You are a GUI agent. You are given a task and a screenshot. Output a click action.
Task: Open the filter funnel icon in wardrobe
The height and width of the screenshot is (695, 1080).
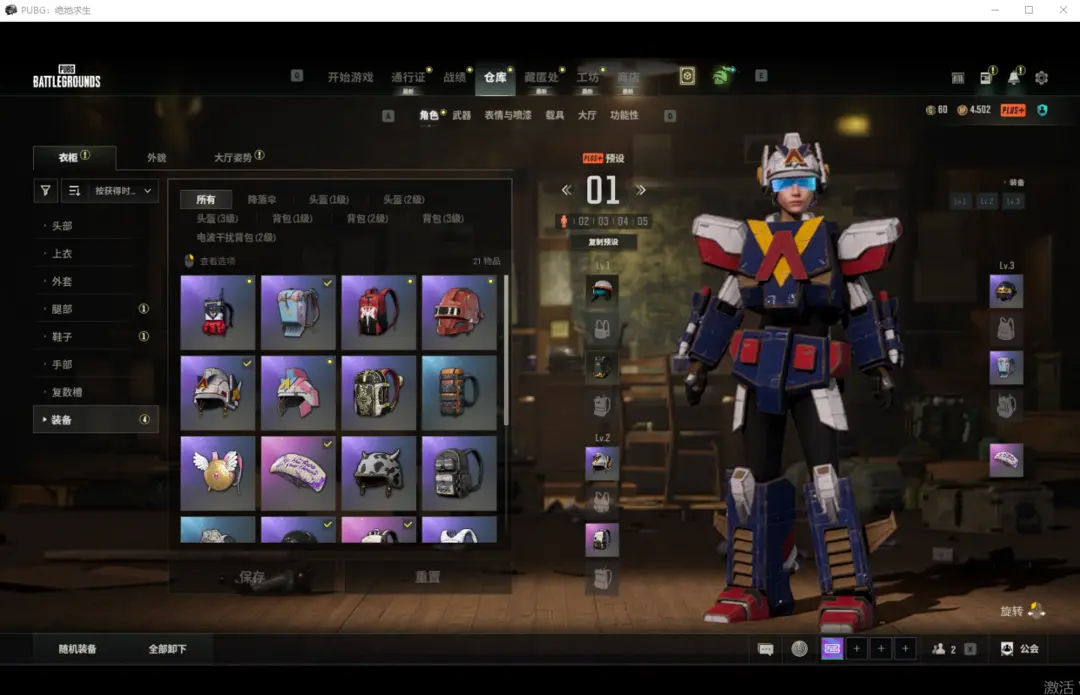click(45, 191)
